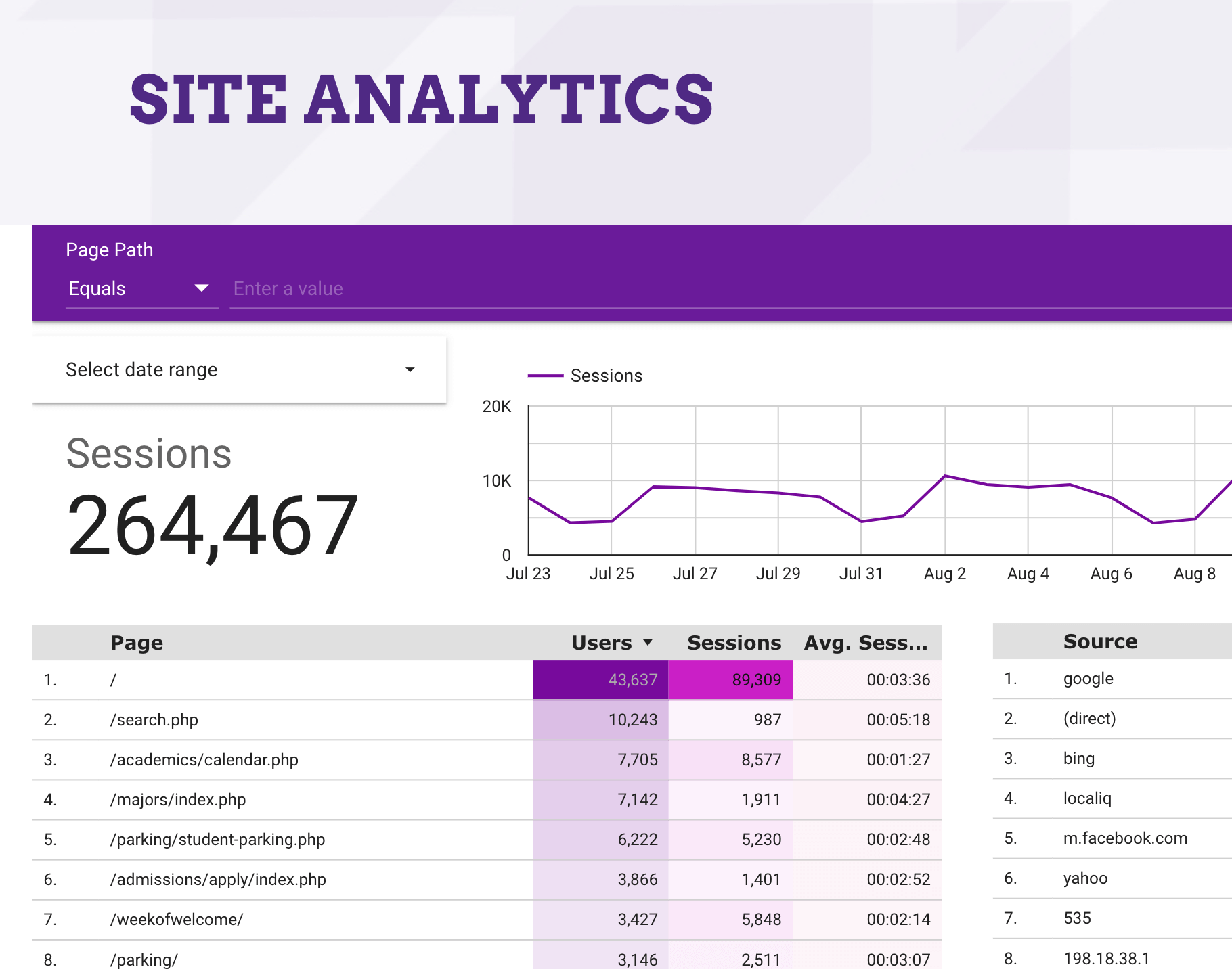1232x969 pixels.
Task: Select the /admissions/apply/index.php row
Action: (218, 879)
